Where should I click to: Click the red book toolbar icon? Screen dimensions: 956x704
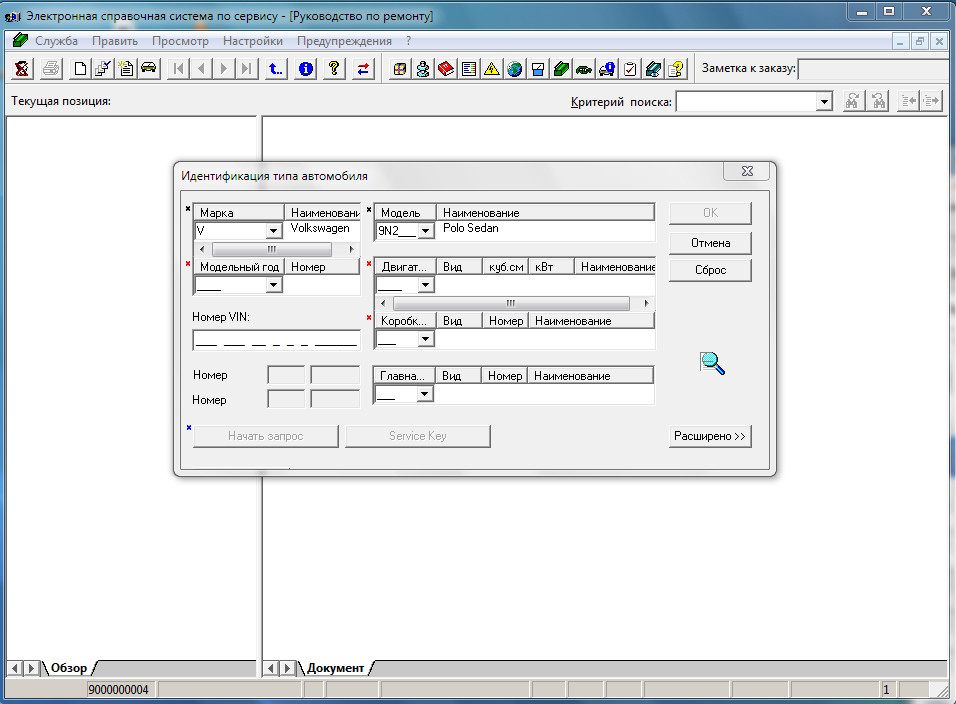(446, 69)
